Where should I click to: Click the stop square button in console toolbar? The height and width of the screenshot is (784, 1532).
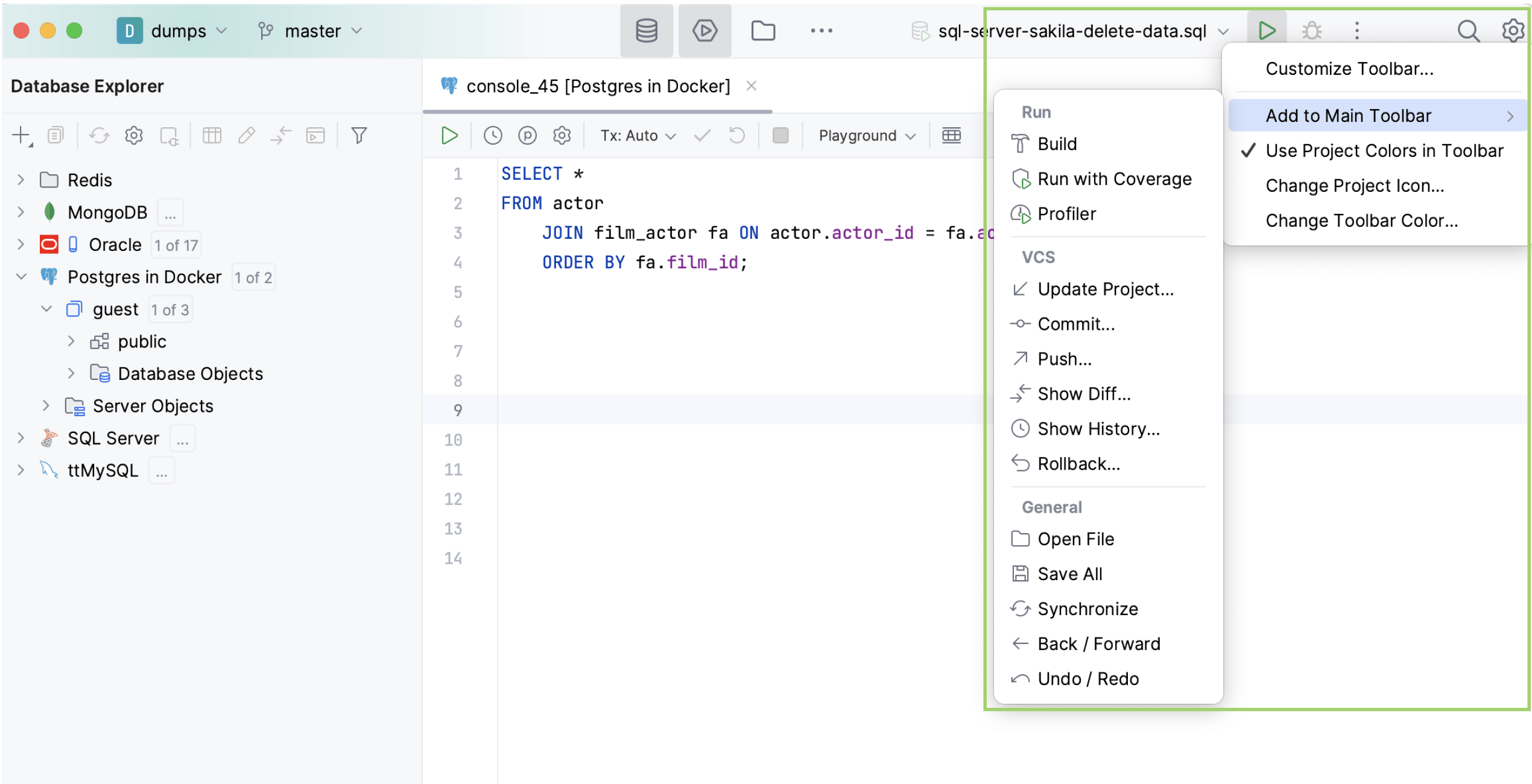(x=780, y=136)
